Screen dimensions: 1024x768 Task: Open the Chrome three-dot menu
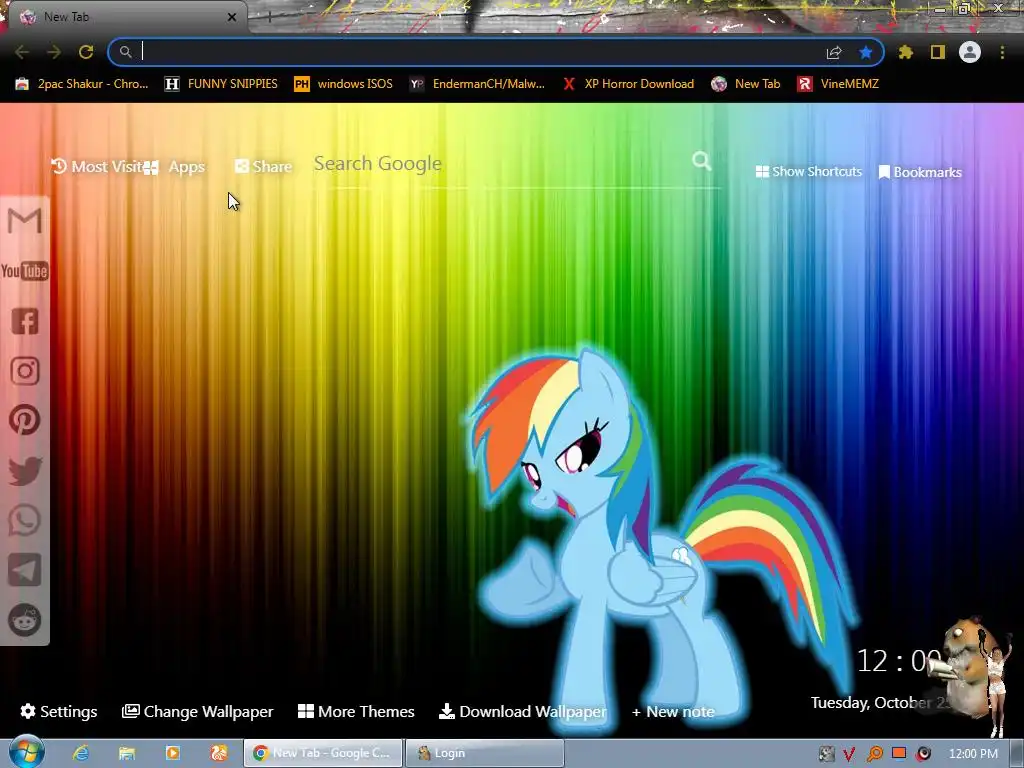click(1002, 52)
